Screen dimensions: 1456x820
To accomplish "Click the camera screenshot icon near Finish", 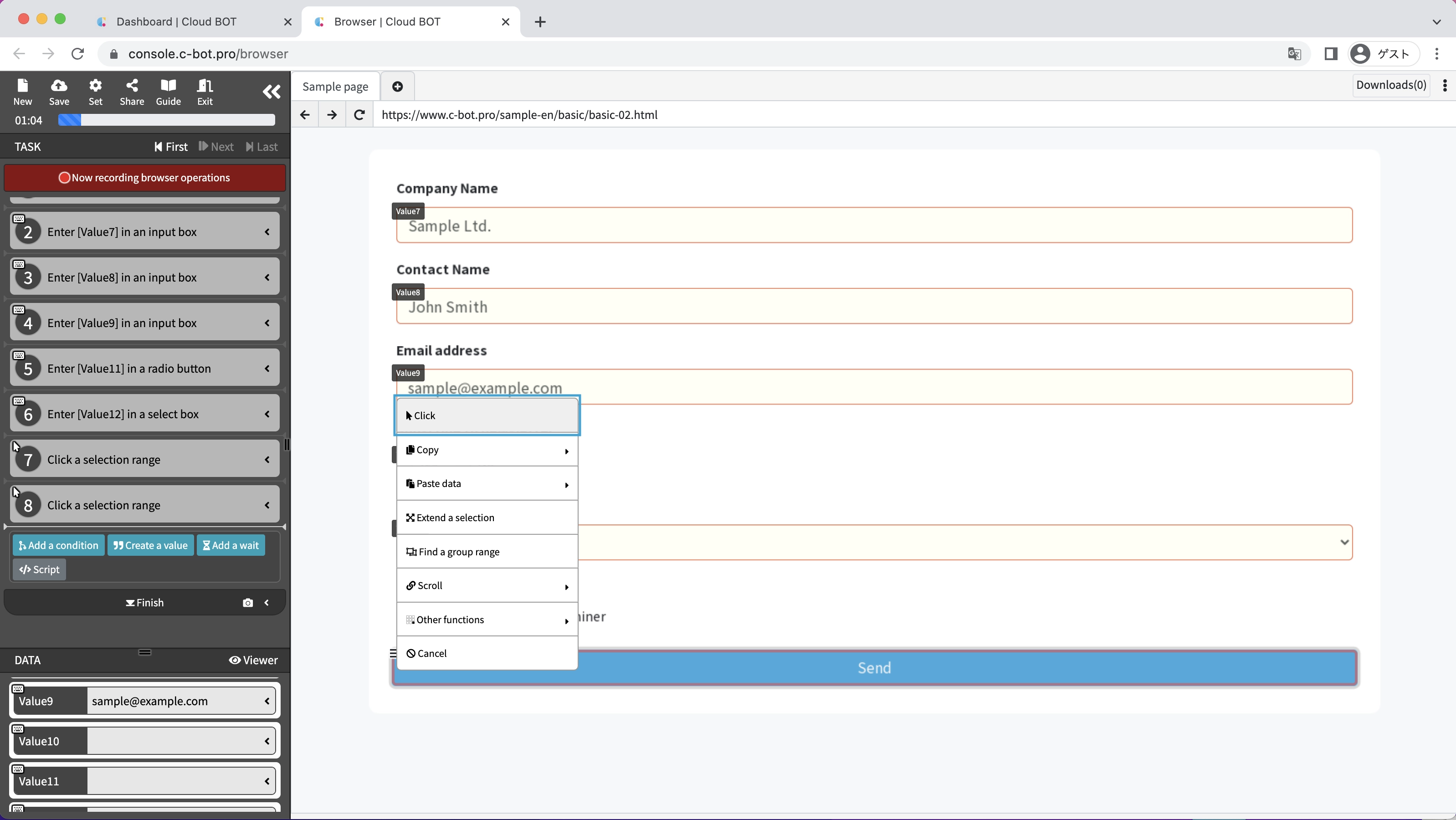I will (247, 603).
